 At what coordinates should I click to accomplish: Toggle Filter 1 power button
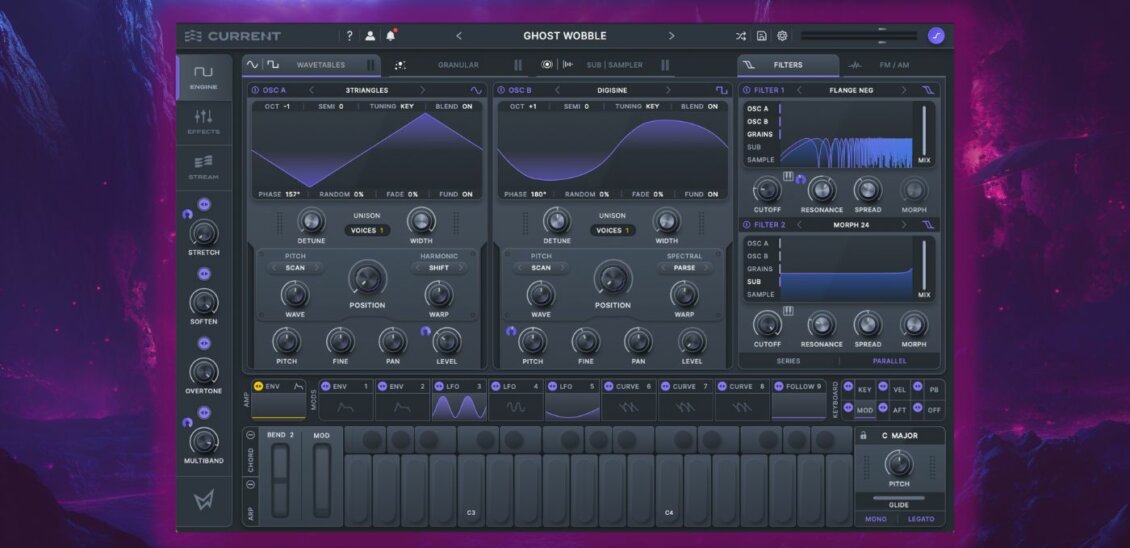click(746, 90)
